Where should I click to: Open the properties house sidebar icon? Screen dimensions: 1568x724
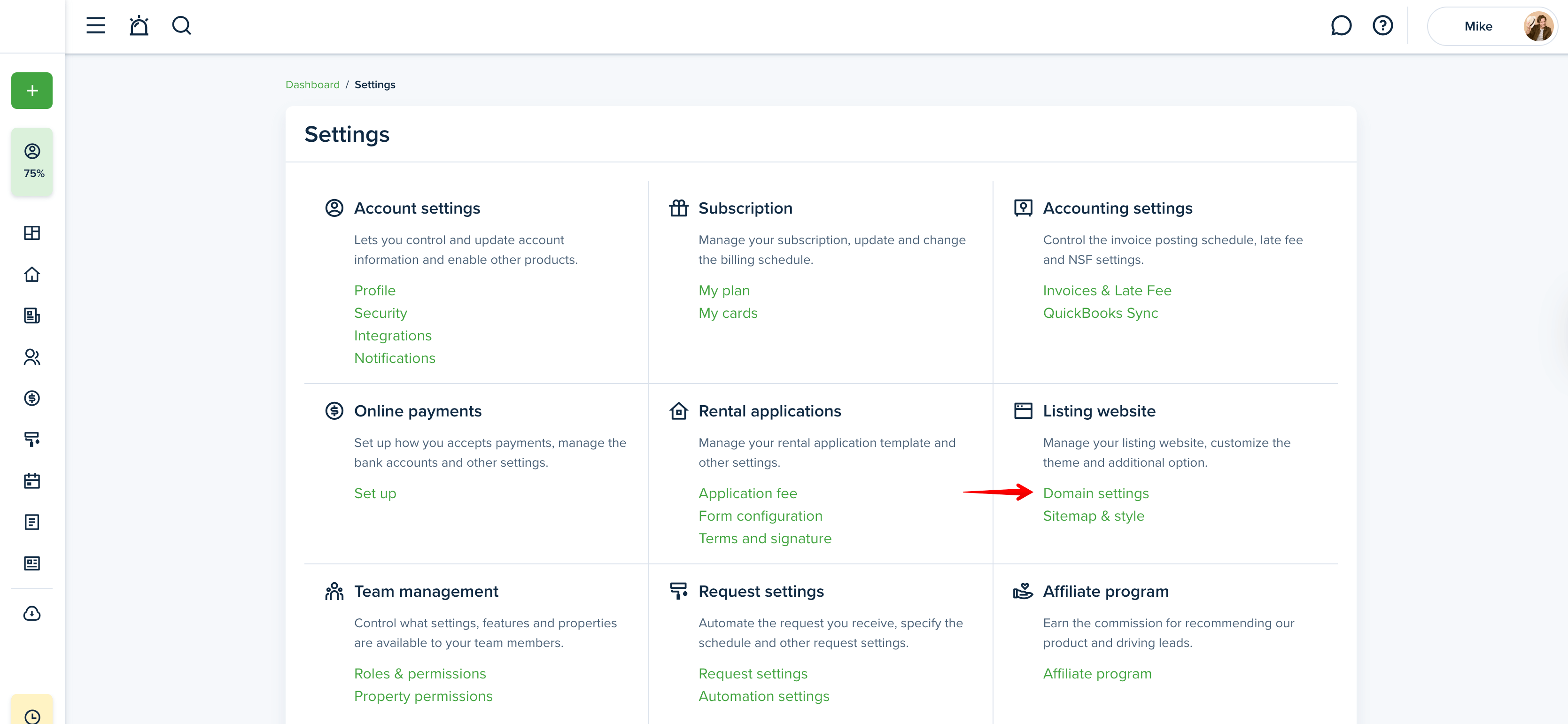31,274
